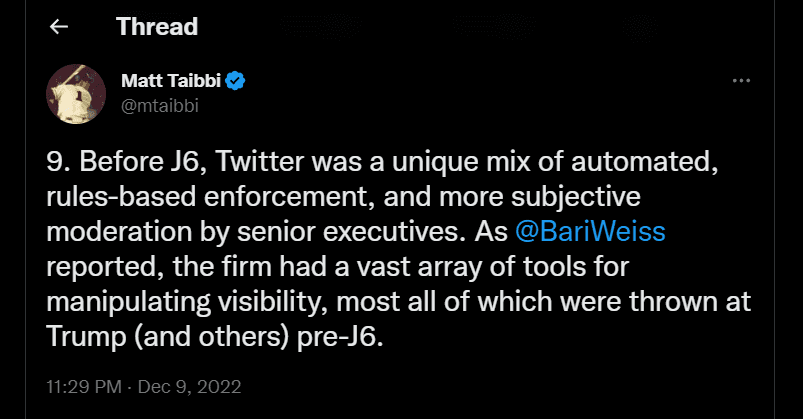Go back using the left arrow
This screenshot has height=419, width=803.
pos(59,27)
